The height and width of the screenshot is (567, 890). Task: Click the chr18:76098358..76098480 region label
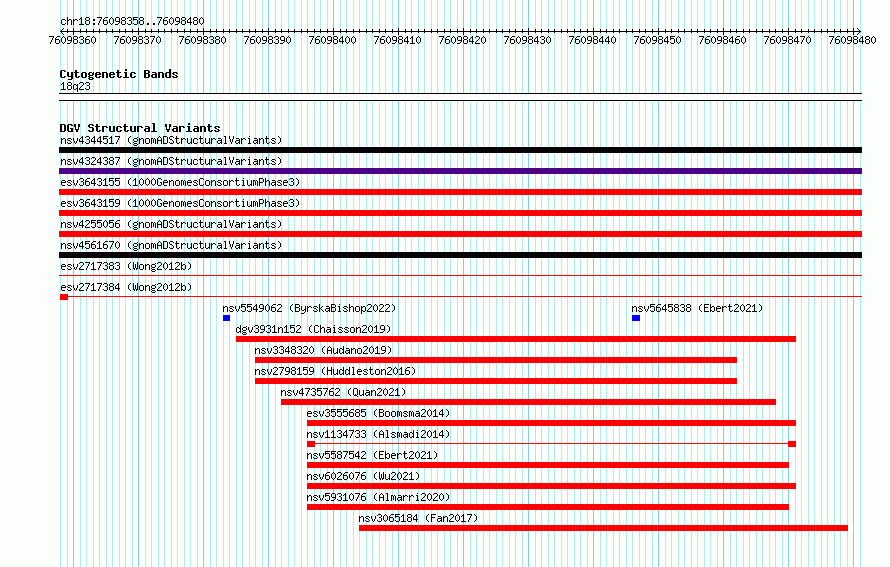coord(132,21)
